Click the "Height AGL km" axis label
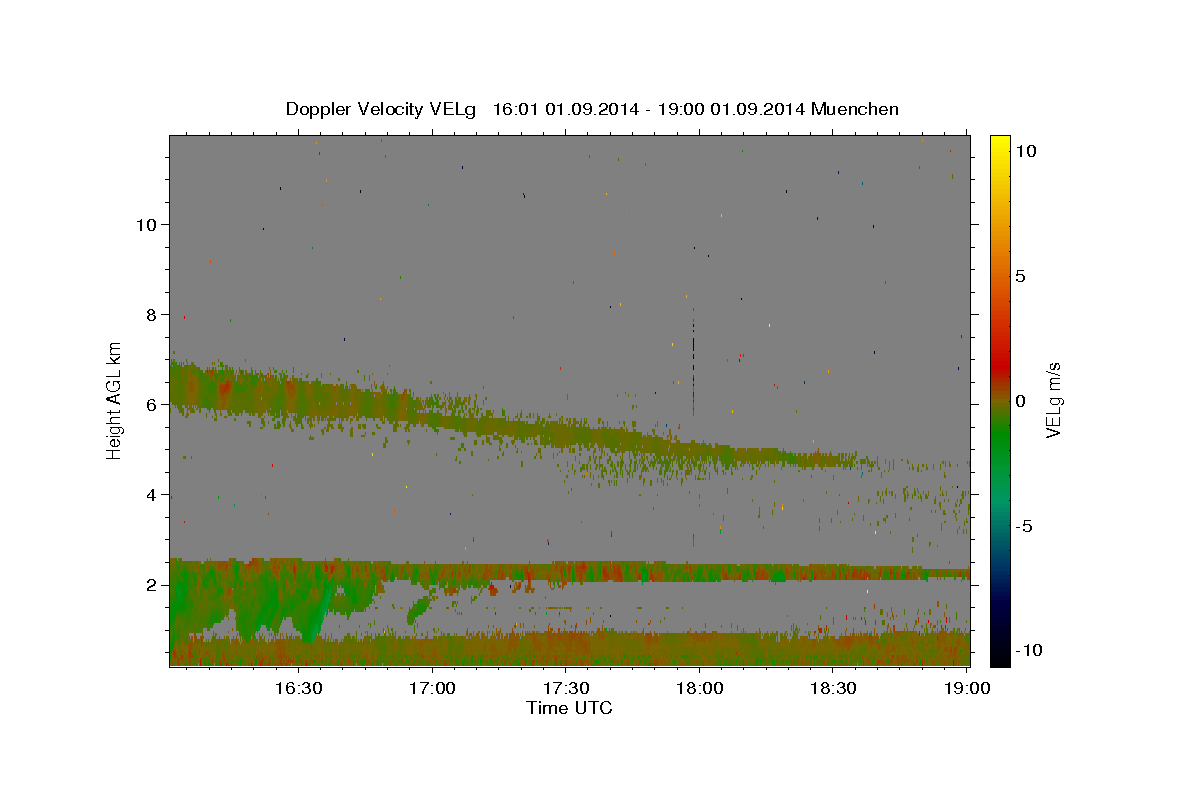1200x800 pixels. coord(115,400)
